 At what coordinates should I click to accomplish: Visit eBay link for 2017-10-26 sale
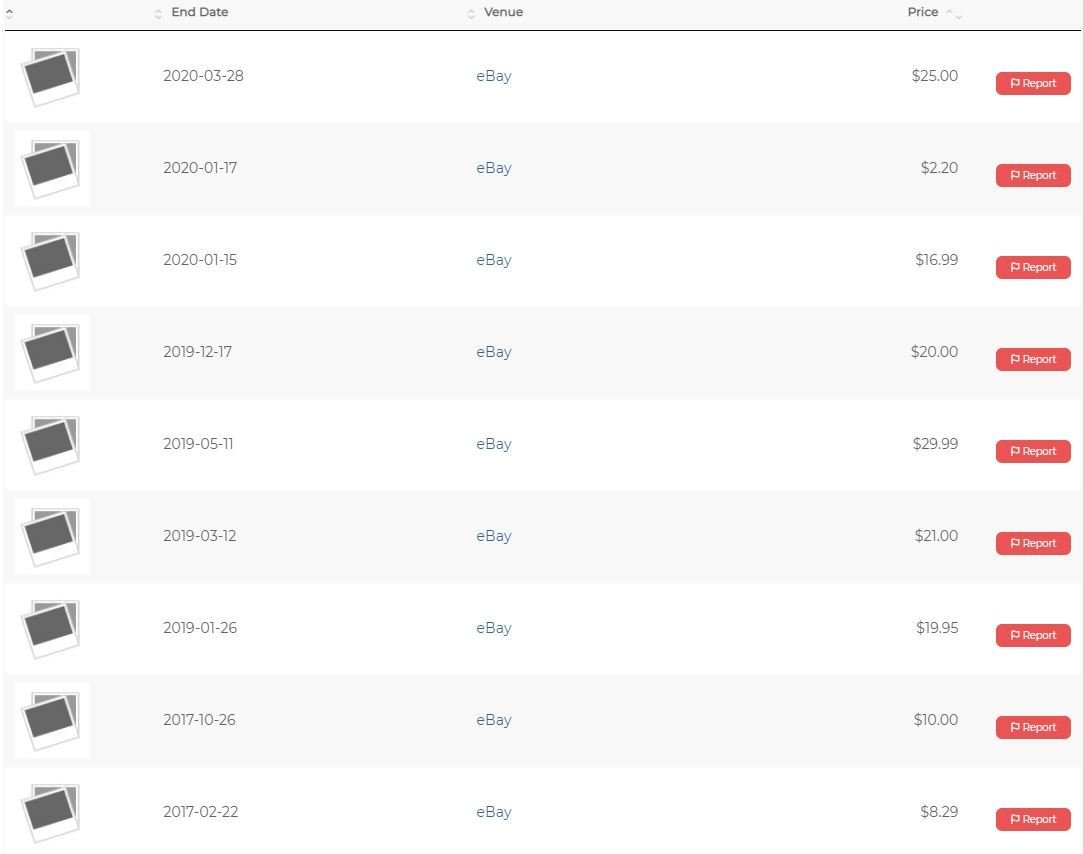tap(493, 720)
